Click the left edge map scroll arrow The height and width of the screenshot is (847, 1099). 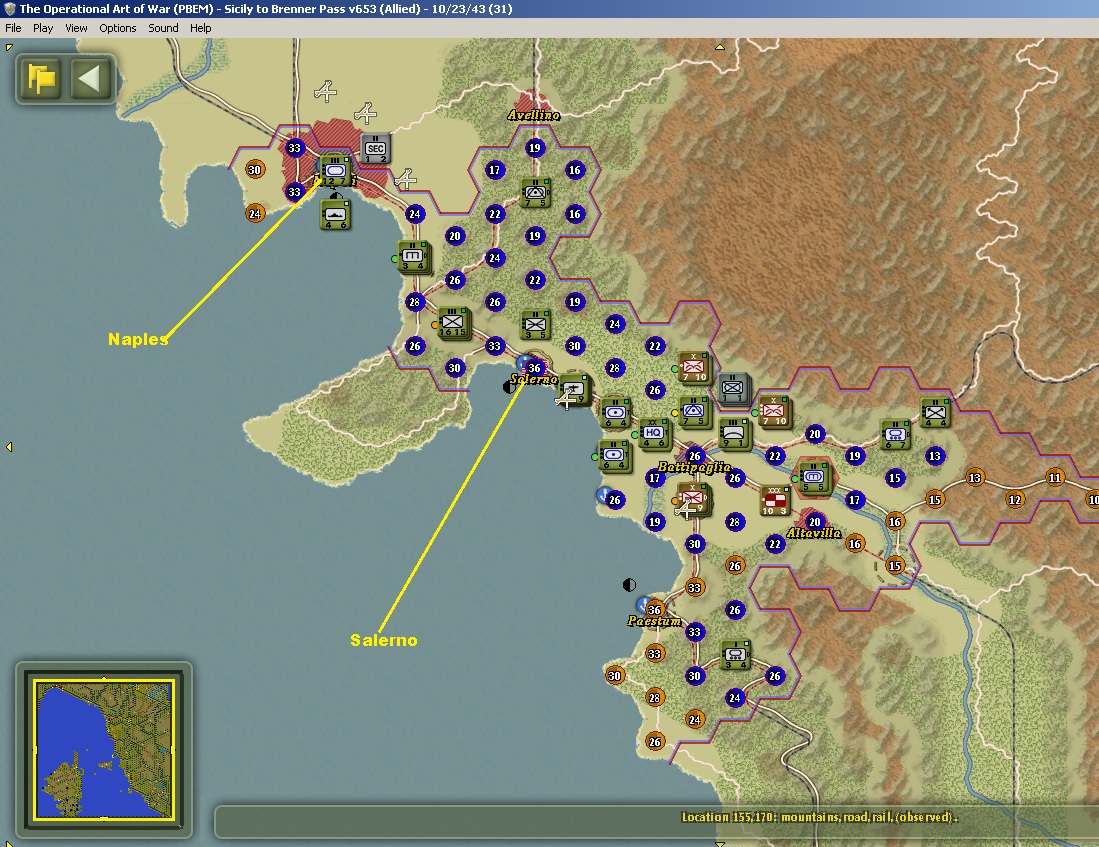(x=9, y=447)
